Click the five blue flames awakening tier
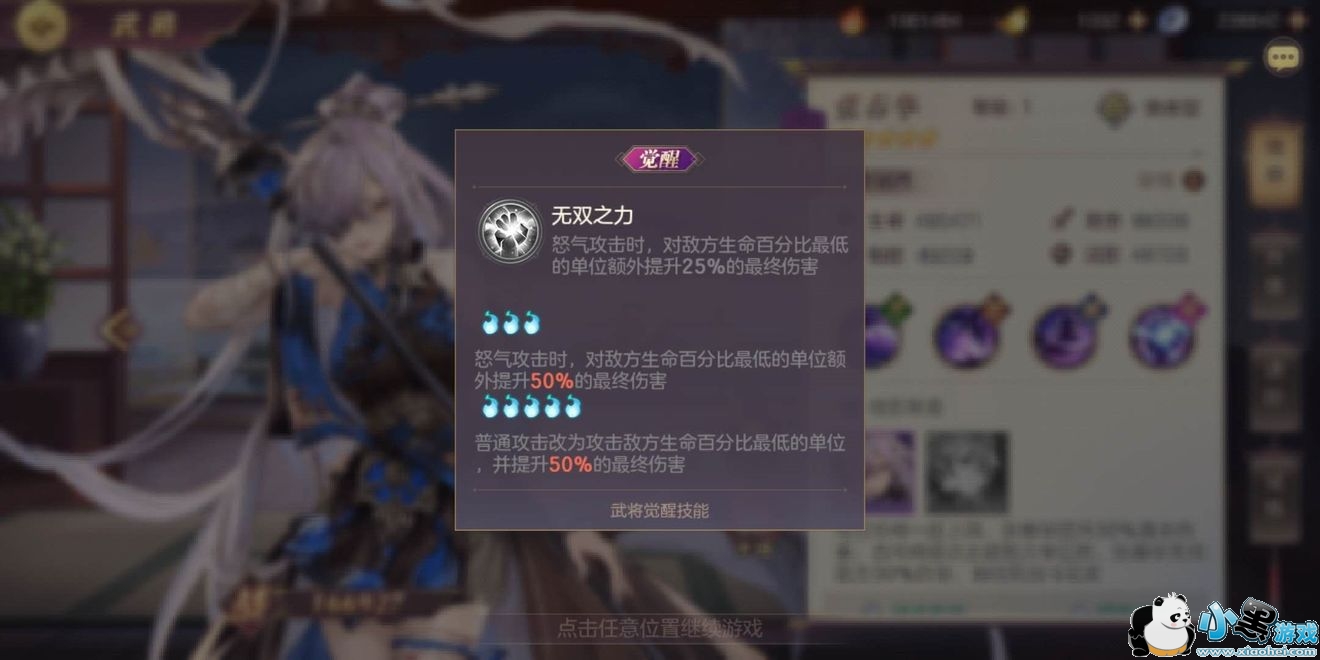Image resolution: width=1320 pixels, height=660 pixels. point(531,406)
